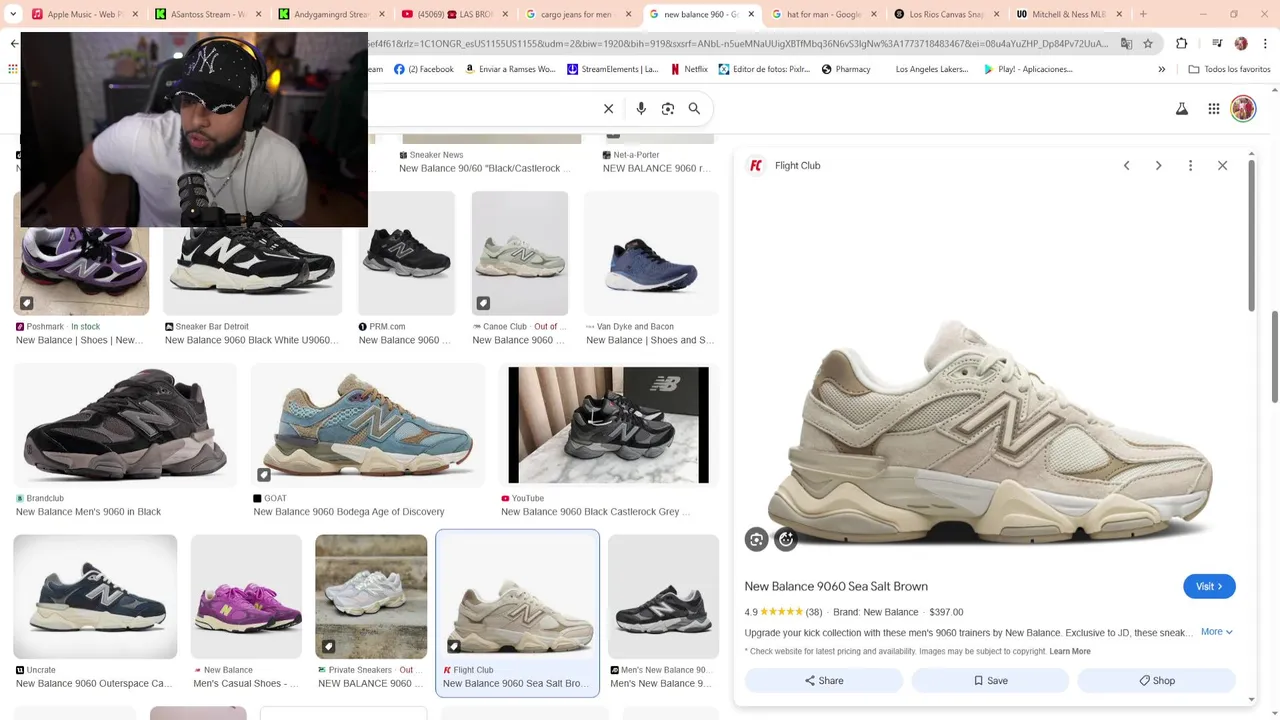Open more options in preview panel
Image resolution: width=1280 pixels, height=720 pixels.
(1190, 166)
